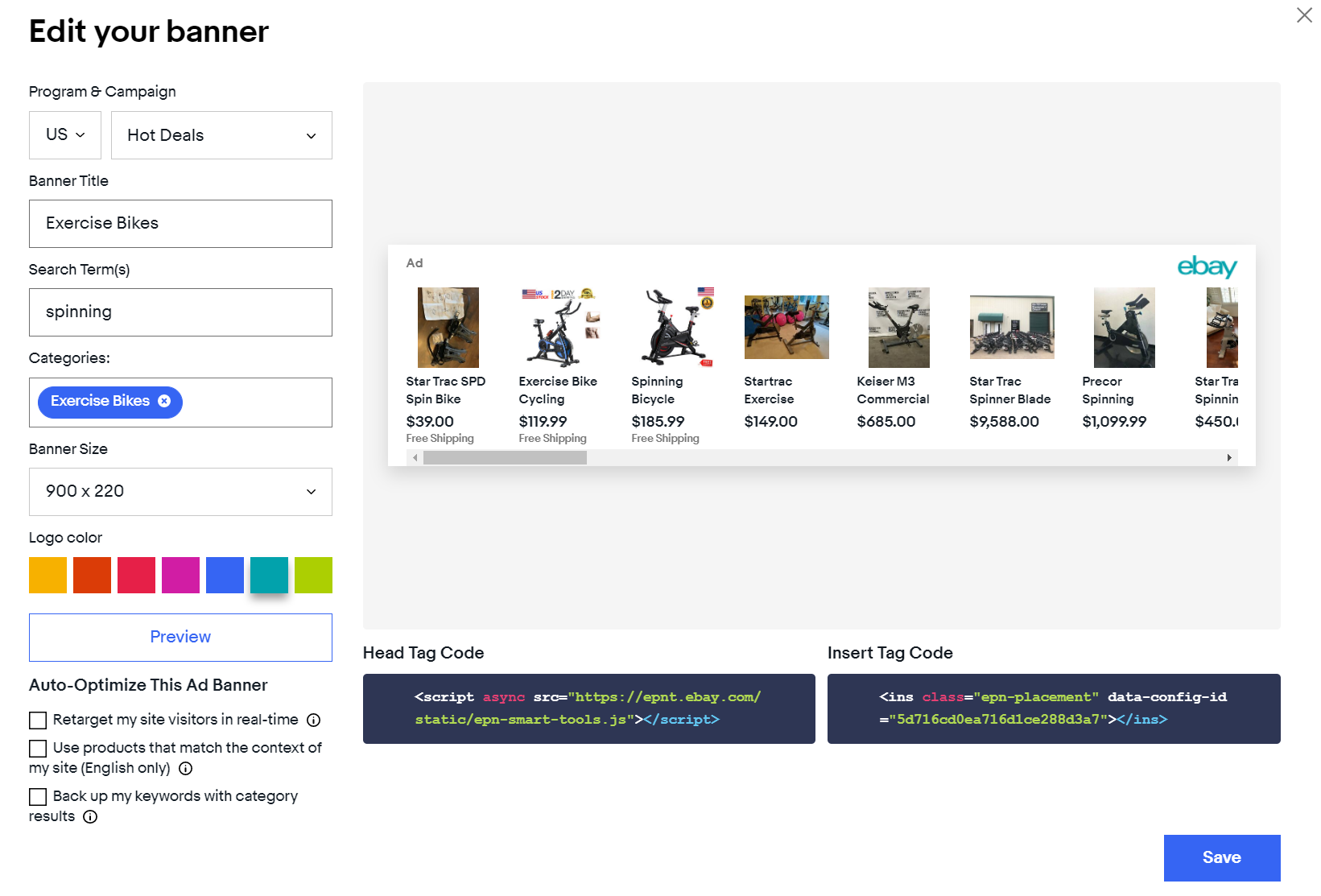This screenshot has height=896, width=1321.
Task: Open the Hot Deals campaign dropdown
Action: (221, 135)
